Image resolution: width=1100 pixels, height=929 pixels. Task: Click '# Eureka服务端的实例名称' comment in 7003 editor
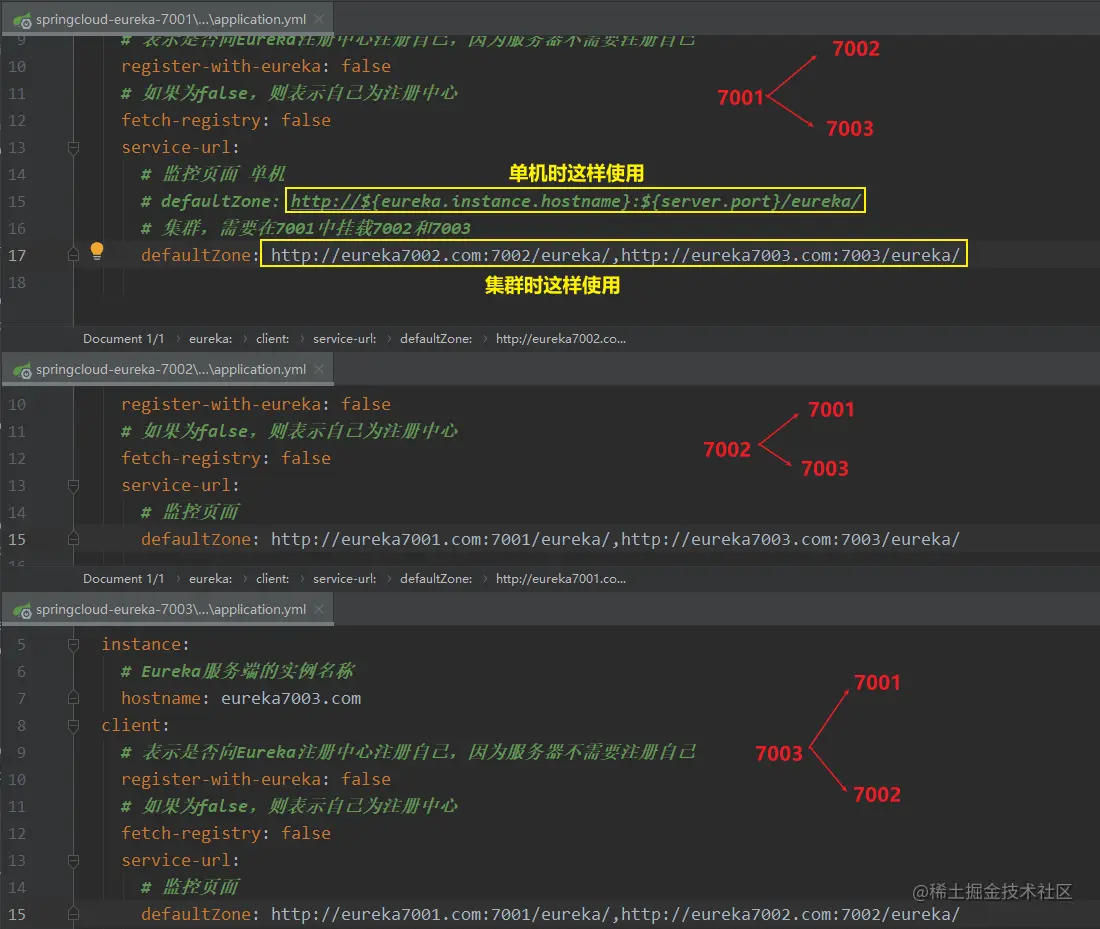pos(237,671)
